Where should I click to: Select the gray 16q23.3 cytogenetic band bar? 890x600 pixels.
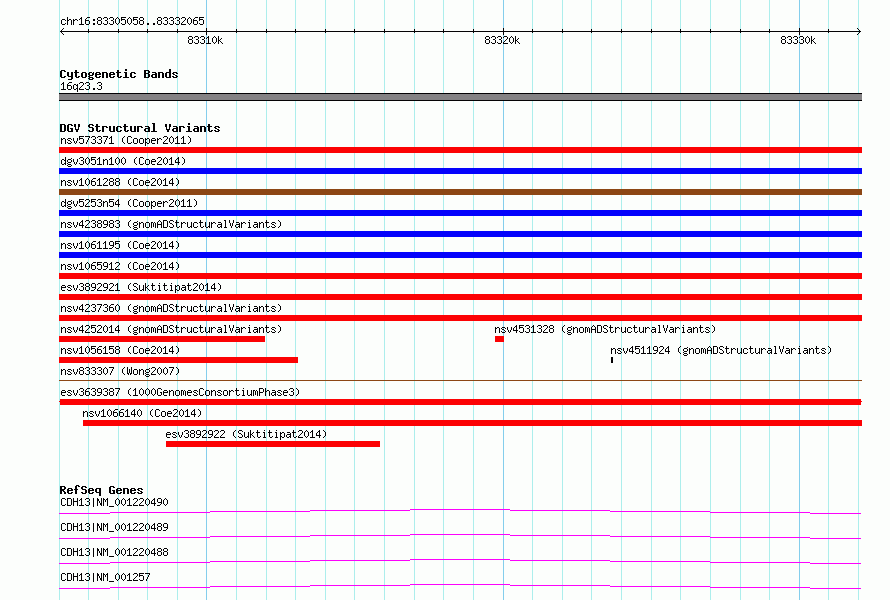point(460,97)
